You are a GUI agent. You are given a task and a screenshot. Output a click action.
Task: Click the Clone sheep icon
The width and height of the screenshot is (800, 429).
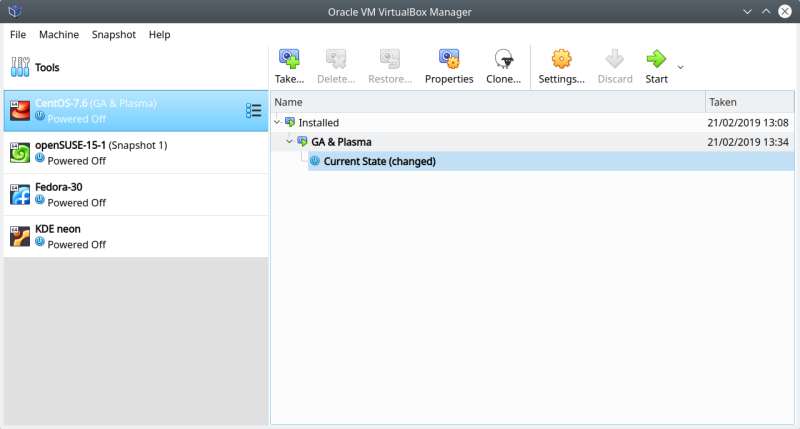[x=504, y=59]
